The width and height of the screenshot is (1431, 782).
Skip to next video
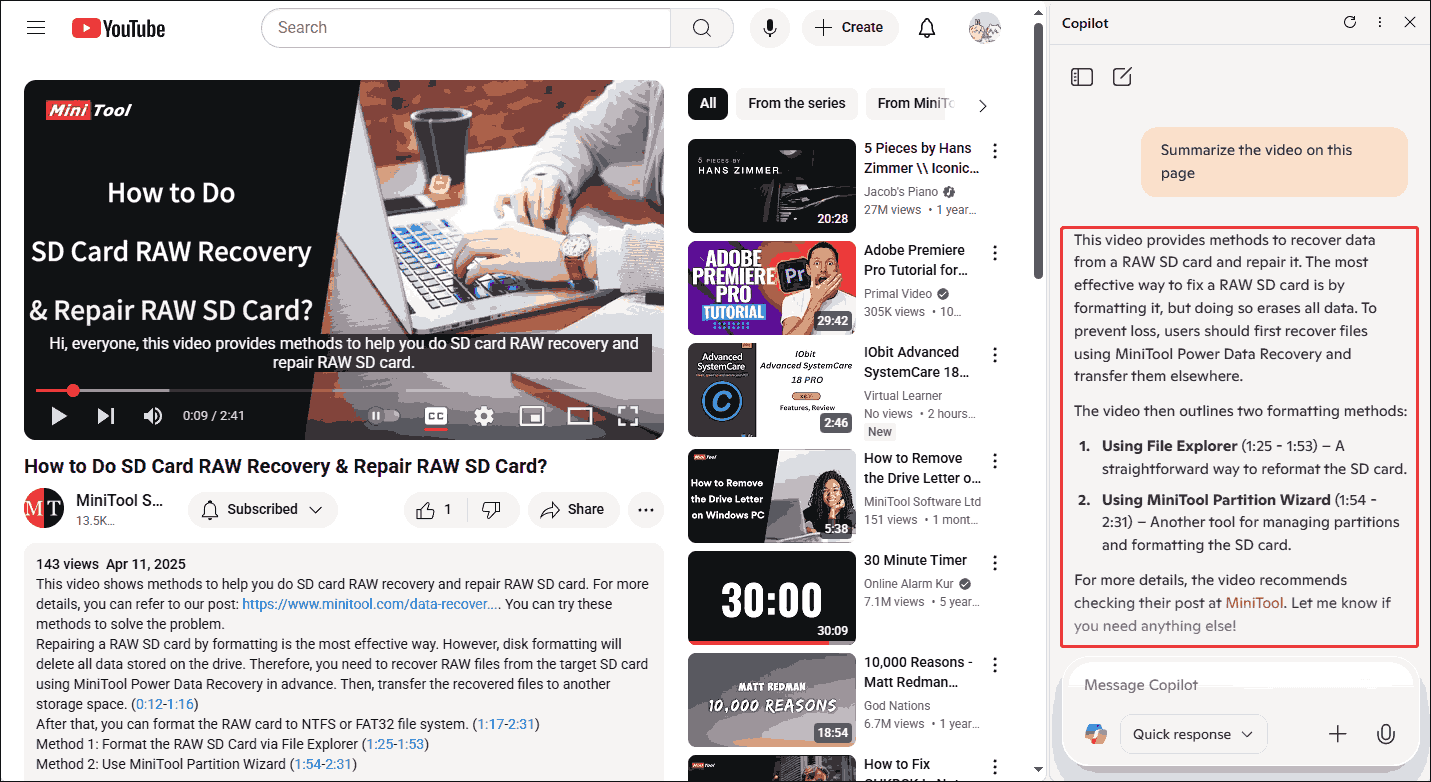click(x=106, y=416)
